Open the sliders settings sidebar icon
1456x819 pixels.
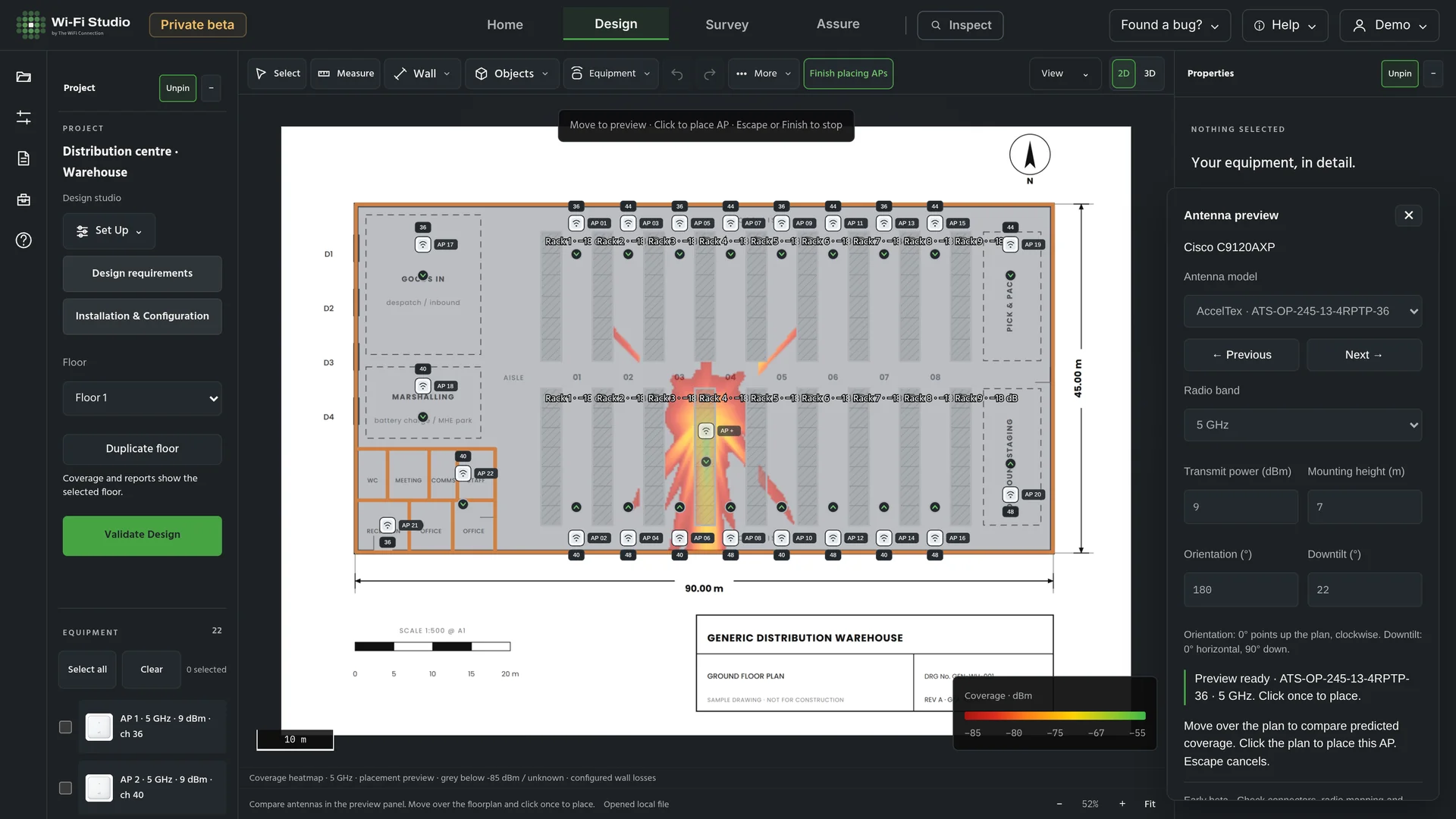[x=24, y=118]
